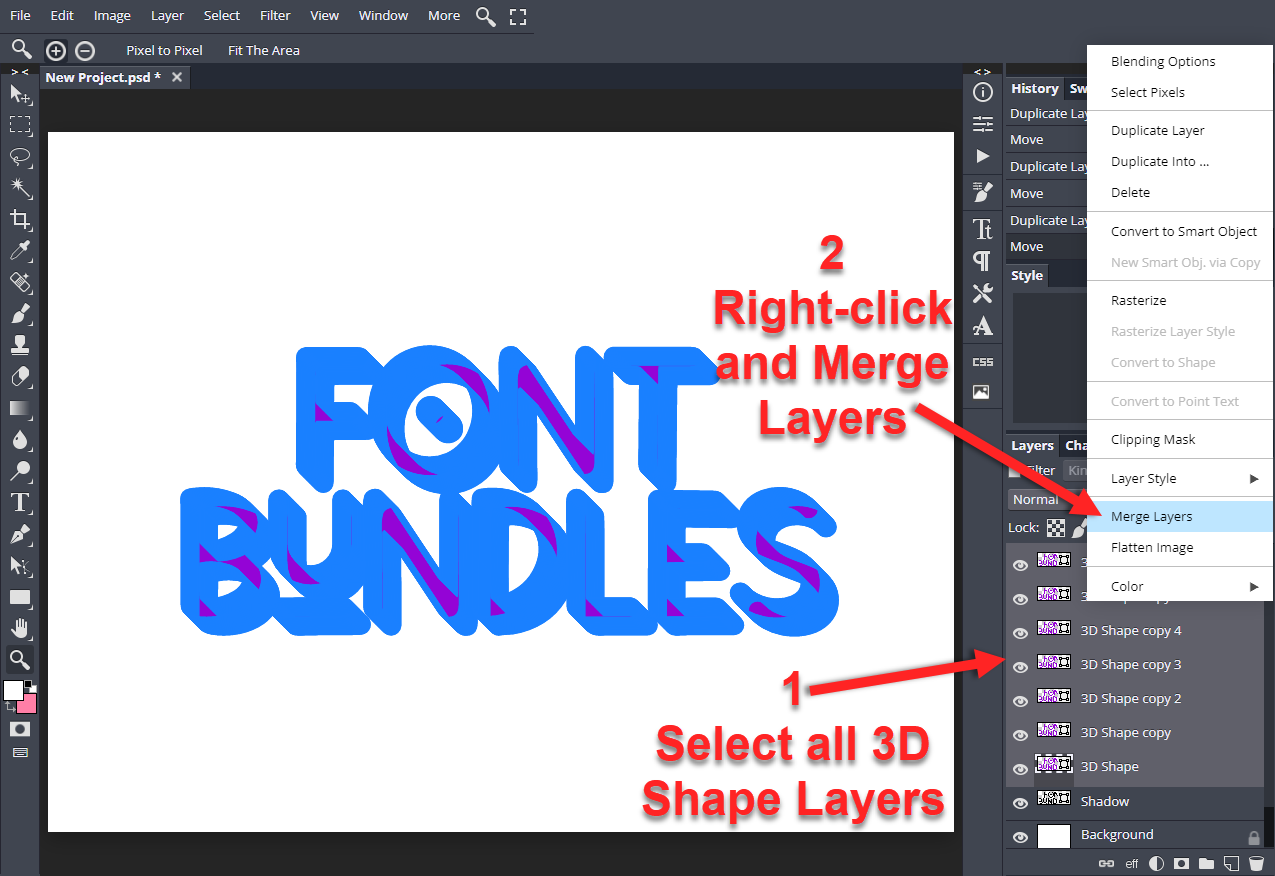Click the delete layer trash icon
Viewport: 1275px width, 876px height.
(x=1256, y=862)
